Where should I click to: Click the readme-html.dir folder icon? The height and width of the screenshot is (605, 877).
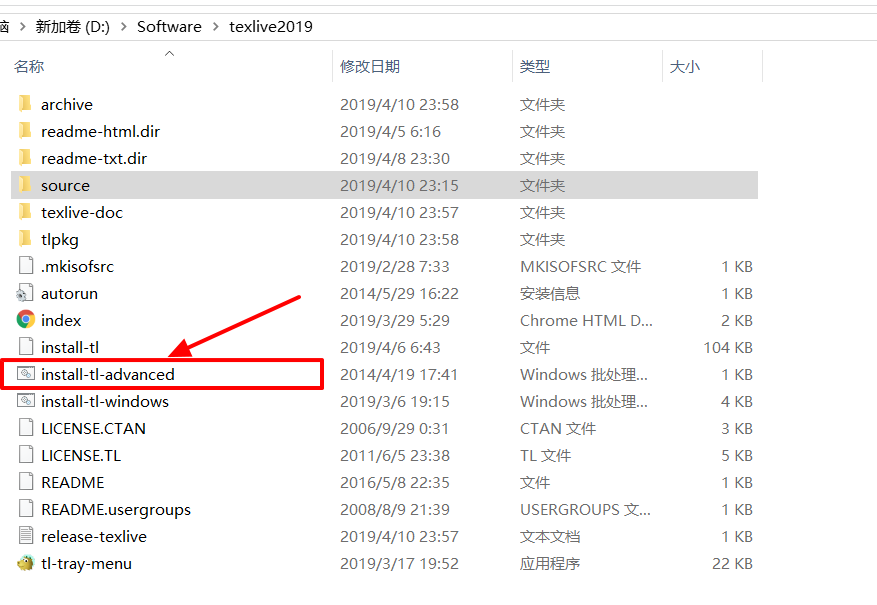tap(25, 131)
